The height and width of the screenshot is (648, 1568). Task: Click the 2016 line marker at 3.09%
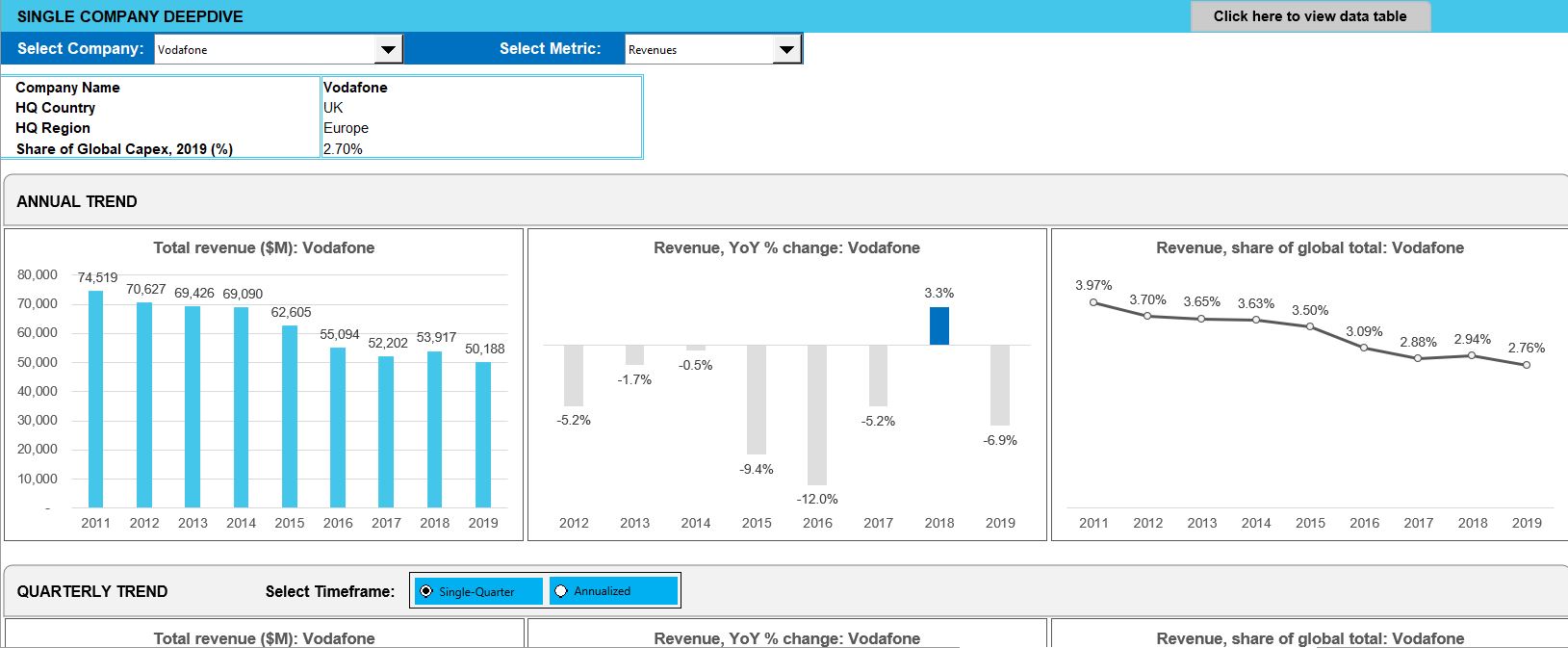click(x=1364, y=348)
